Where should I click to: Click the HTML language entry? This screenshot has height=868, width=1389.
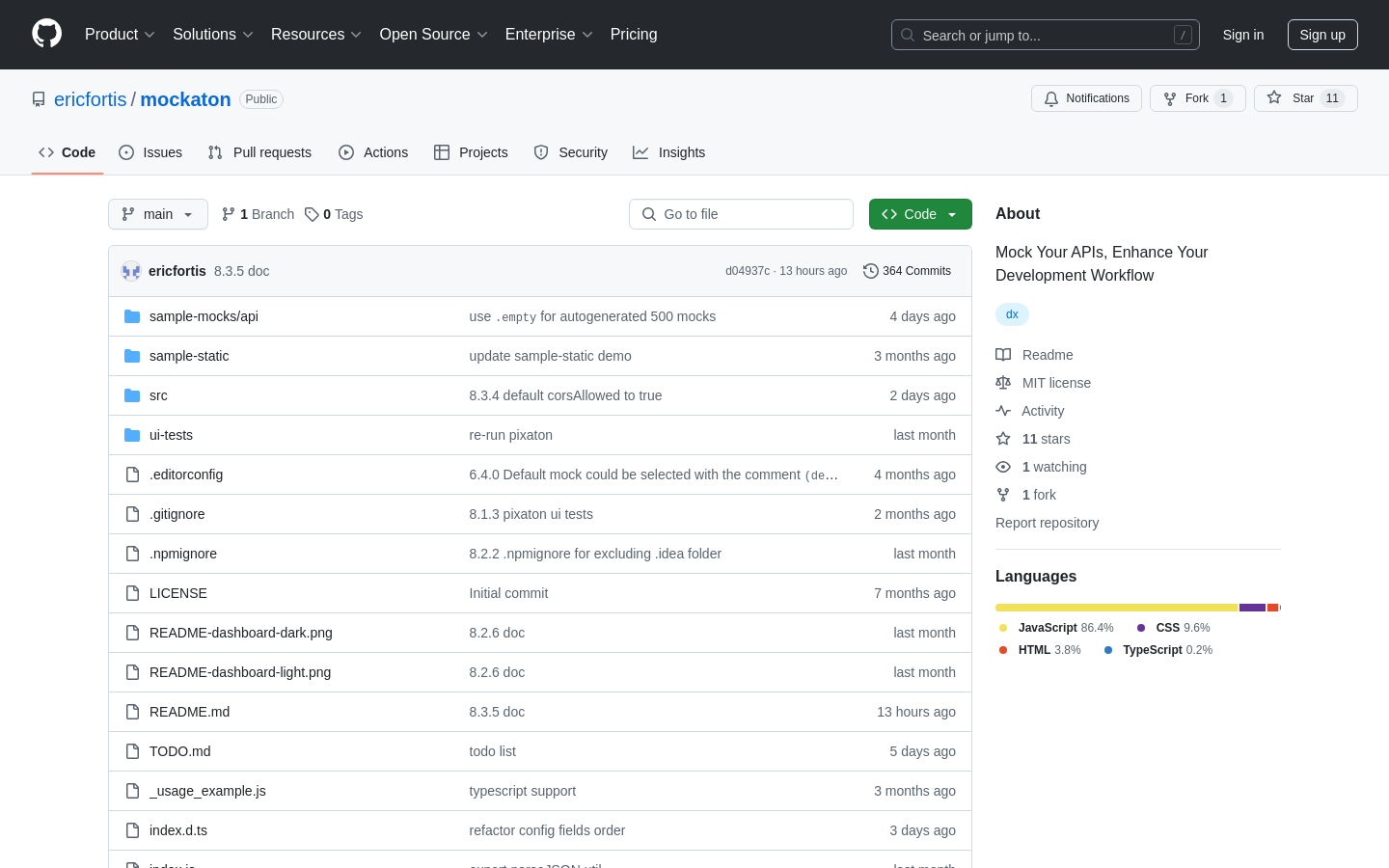click(1040, 650)
